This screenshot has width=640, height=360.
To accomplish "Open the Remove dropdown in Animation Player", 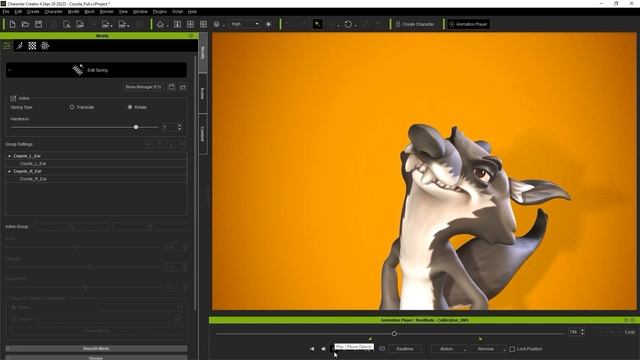I will tap(488, 349).
